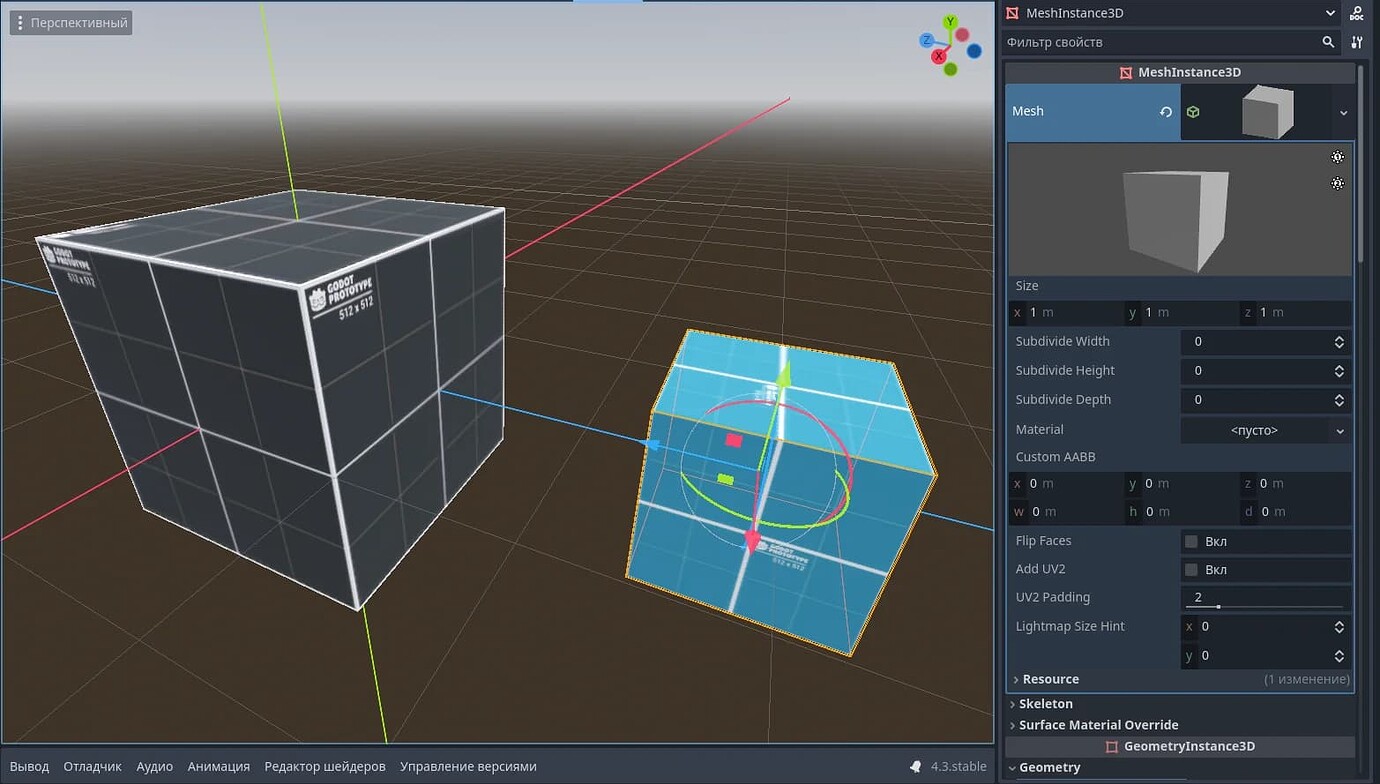1380x784 pixels.
Task: Enable the Add UV2 checkbox
Action: 1191,570
